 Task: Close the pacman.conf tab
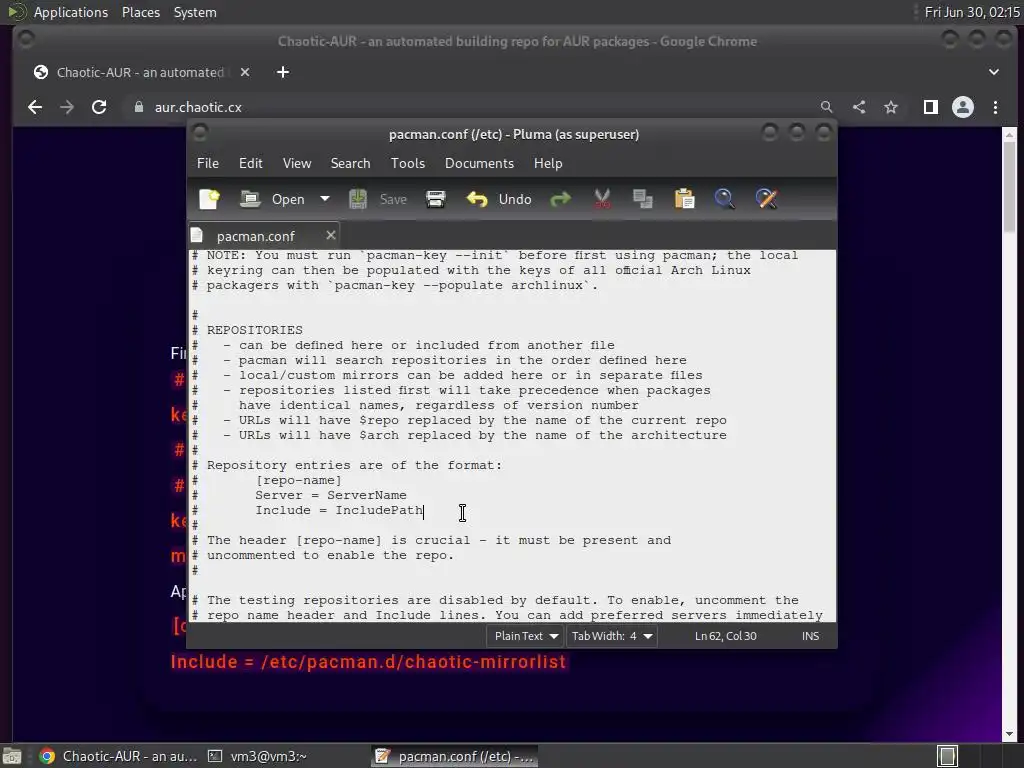point(331,235)
